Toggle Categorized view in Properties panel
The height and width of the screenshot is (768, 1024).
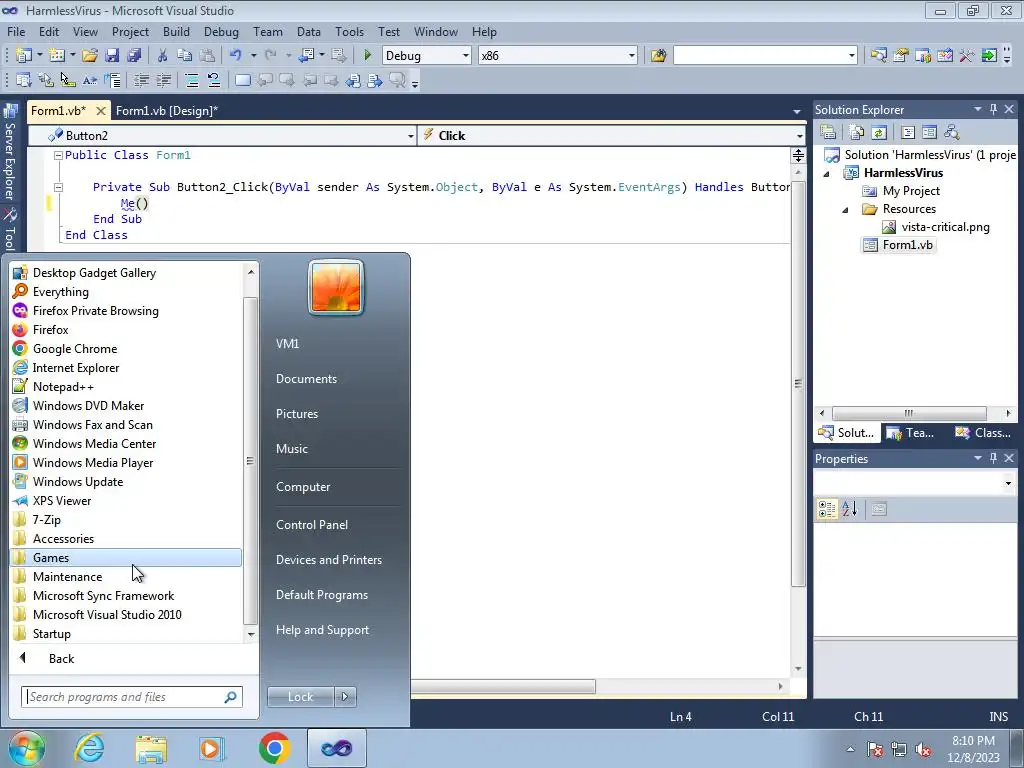point(827,509)
